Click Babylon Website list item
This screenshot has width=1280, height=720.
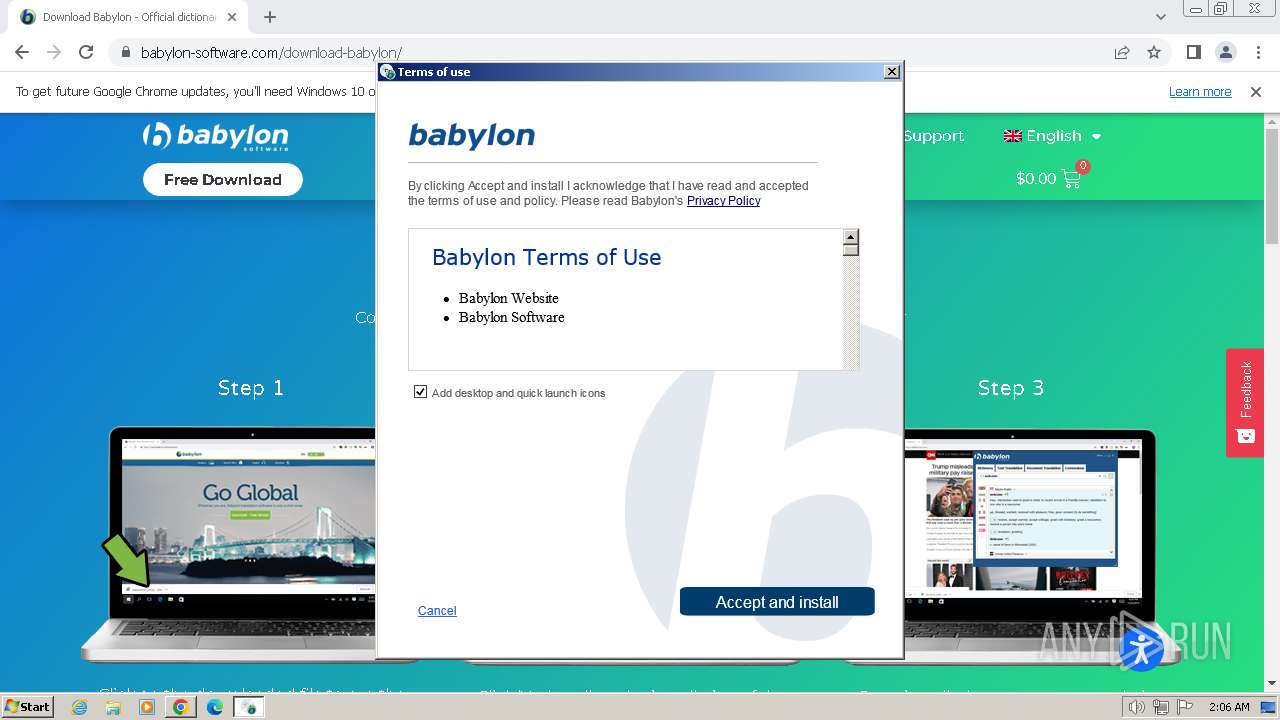point(508,298)
